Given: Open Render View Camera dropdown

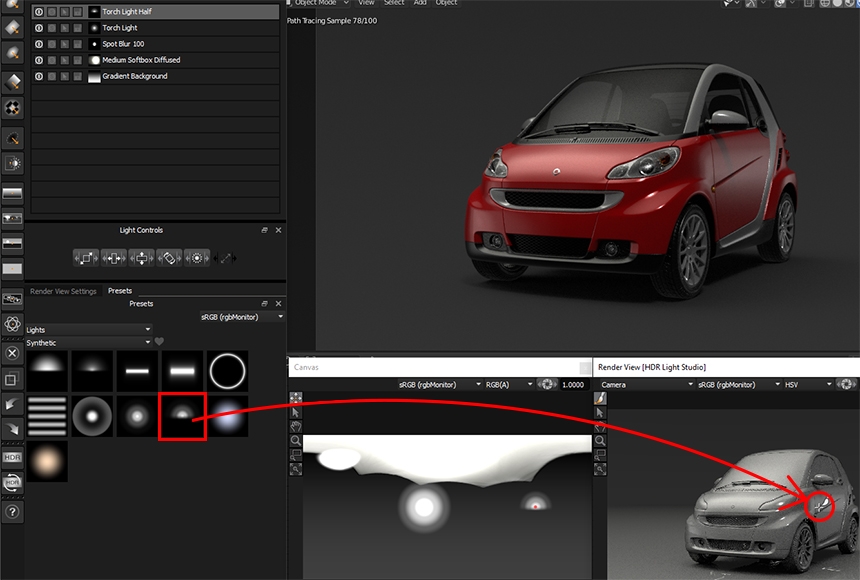Looking at the screenshot, I should (x=647, y=385).
